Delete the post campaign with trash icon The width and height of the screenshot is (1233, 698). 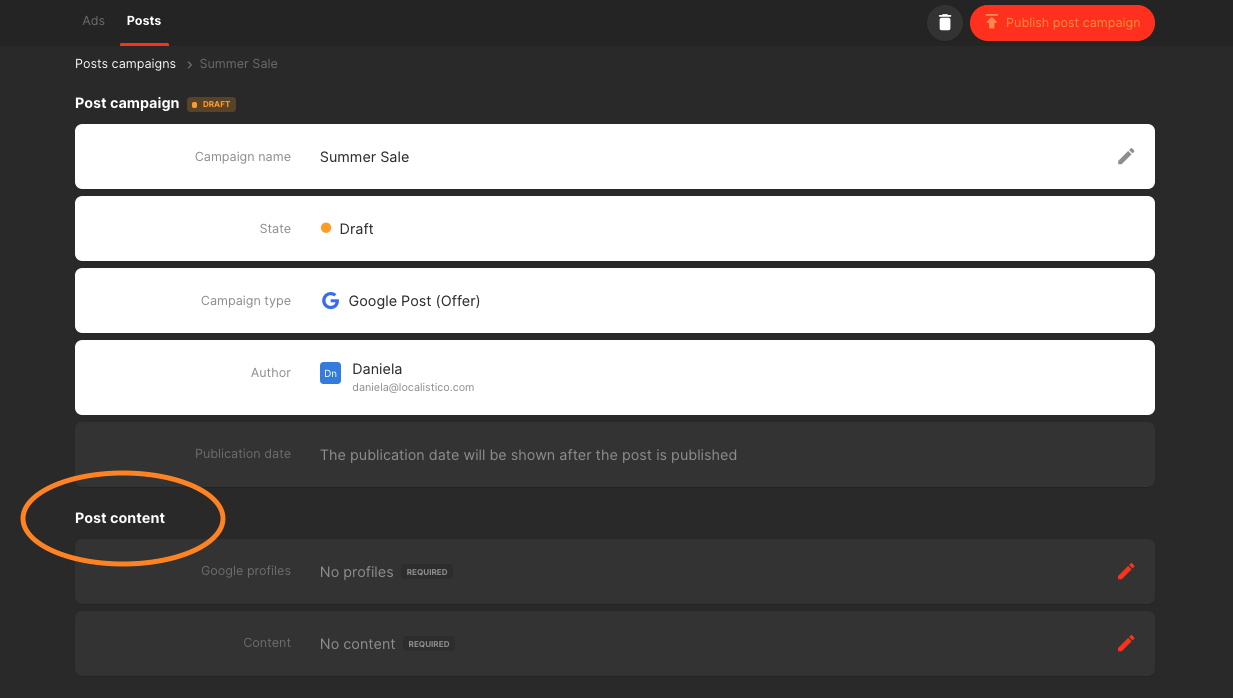click(x=945, y=22)
